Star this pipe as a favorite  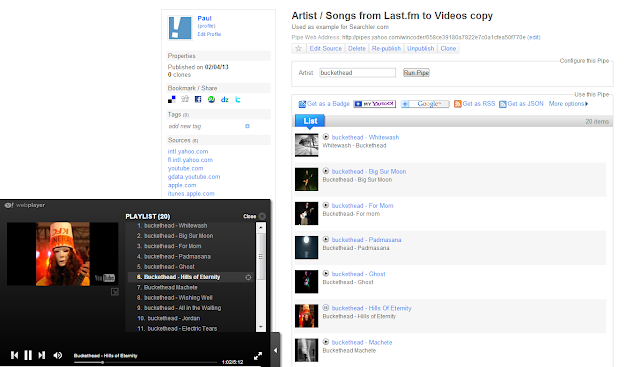pyautogui.click(x=298, y=49)
